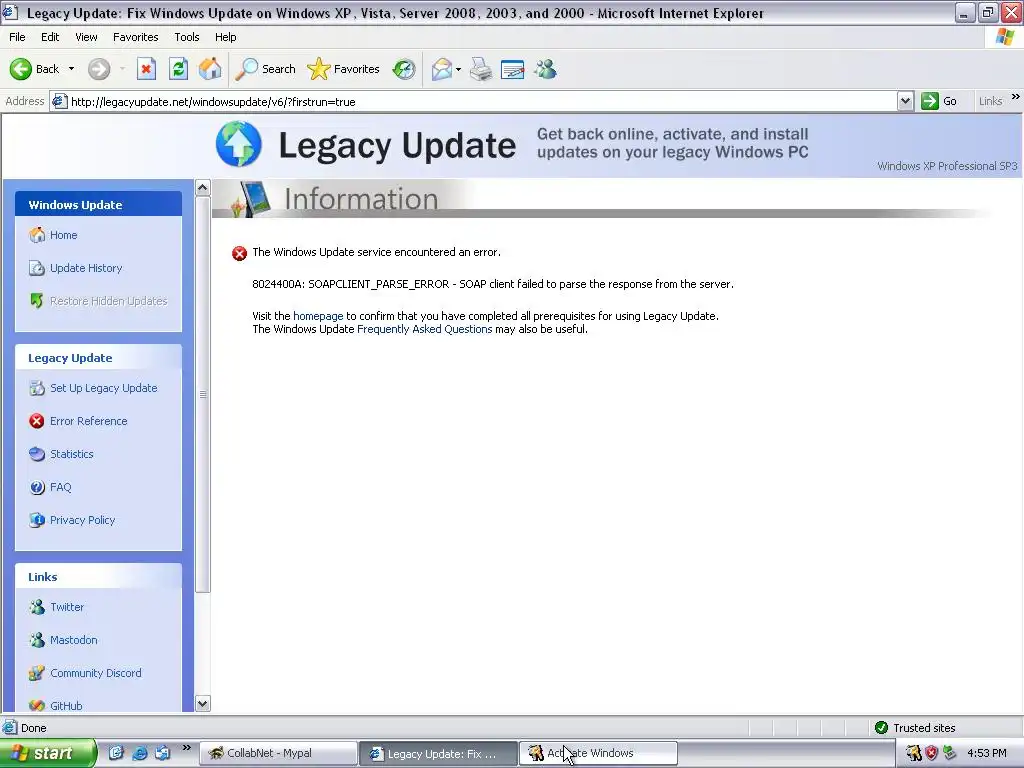Open the Edit menu

50,37
